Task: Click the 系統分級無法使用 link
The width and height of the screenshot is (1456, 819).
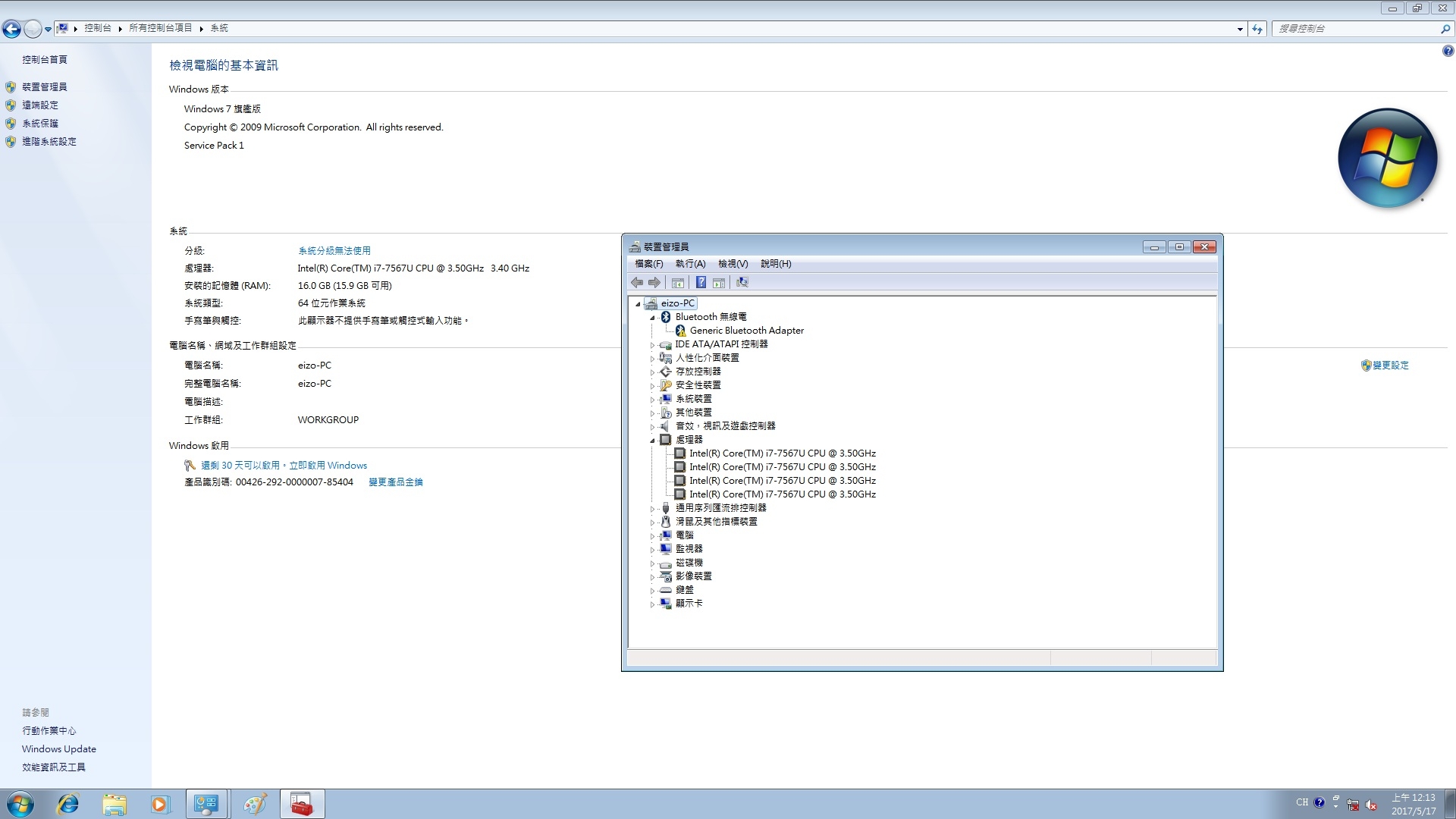Action: pyautogui.click(x=334, y=251)
